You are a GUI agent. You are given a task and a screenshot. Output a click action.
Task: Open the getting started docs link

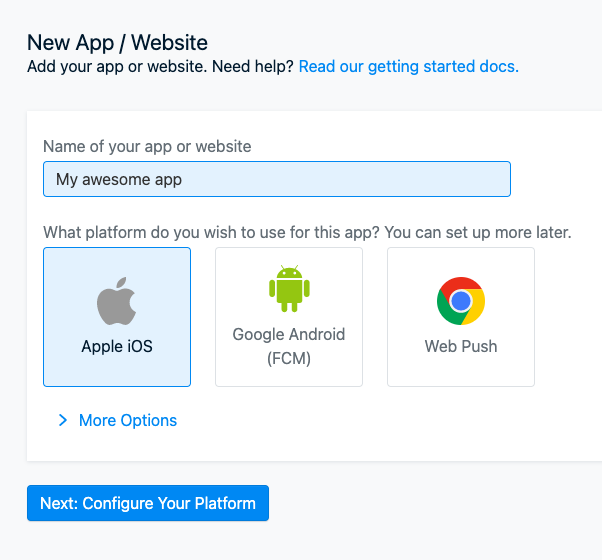409,66
